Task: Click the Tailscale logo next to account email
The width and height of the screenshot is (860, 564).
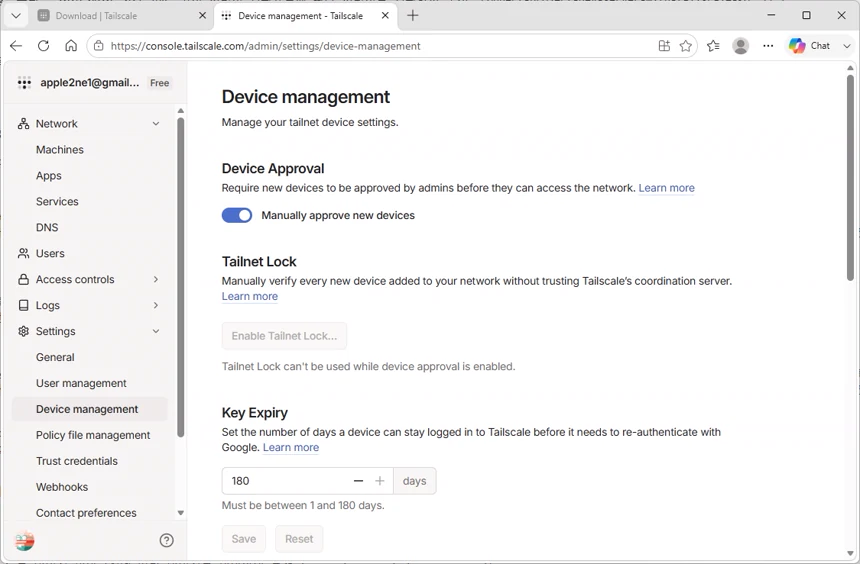Action: [x=24, y=83]
